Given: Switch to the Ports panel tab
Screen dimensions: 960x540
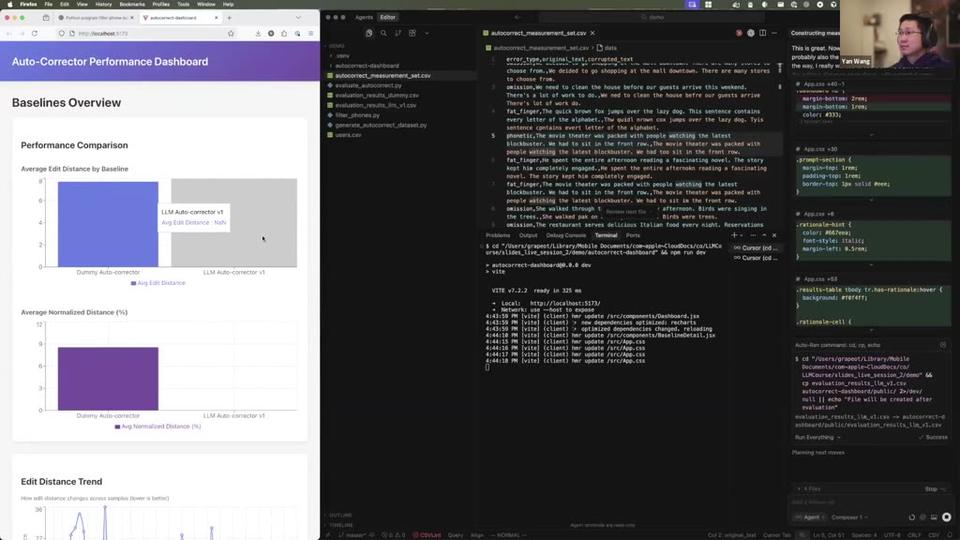Looking at the screenshot, I should pos(632,235).
